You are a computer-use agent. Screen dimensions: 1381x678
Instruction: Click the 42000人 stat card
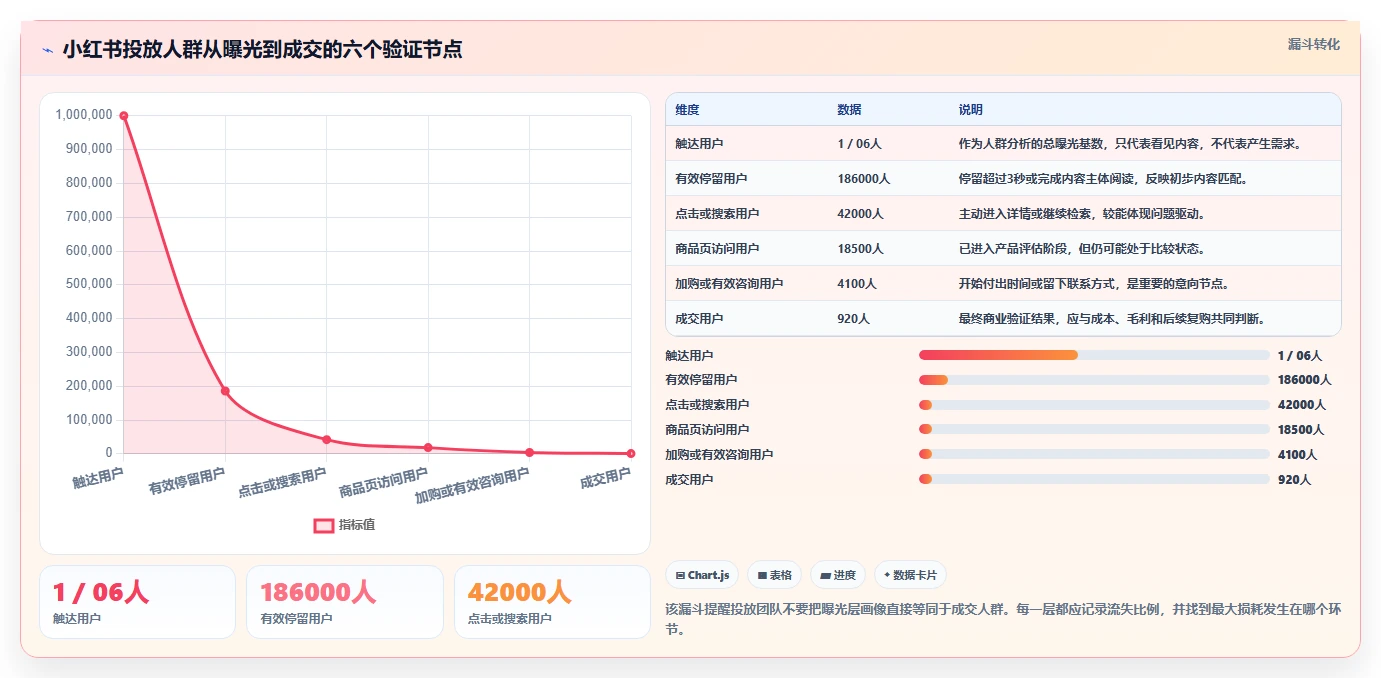552,602
